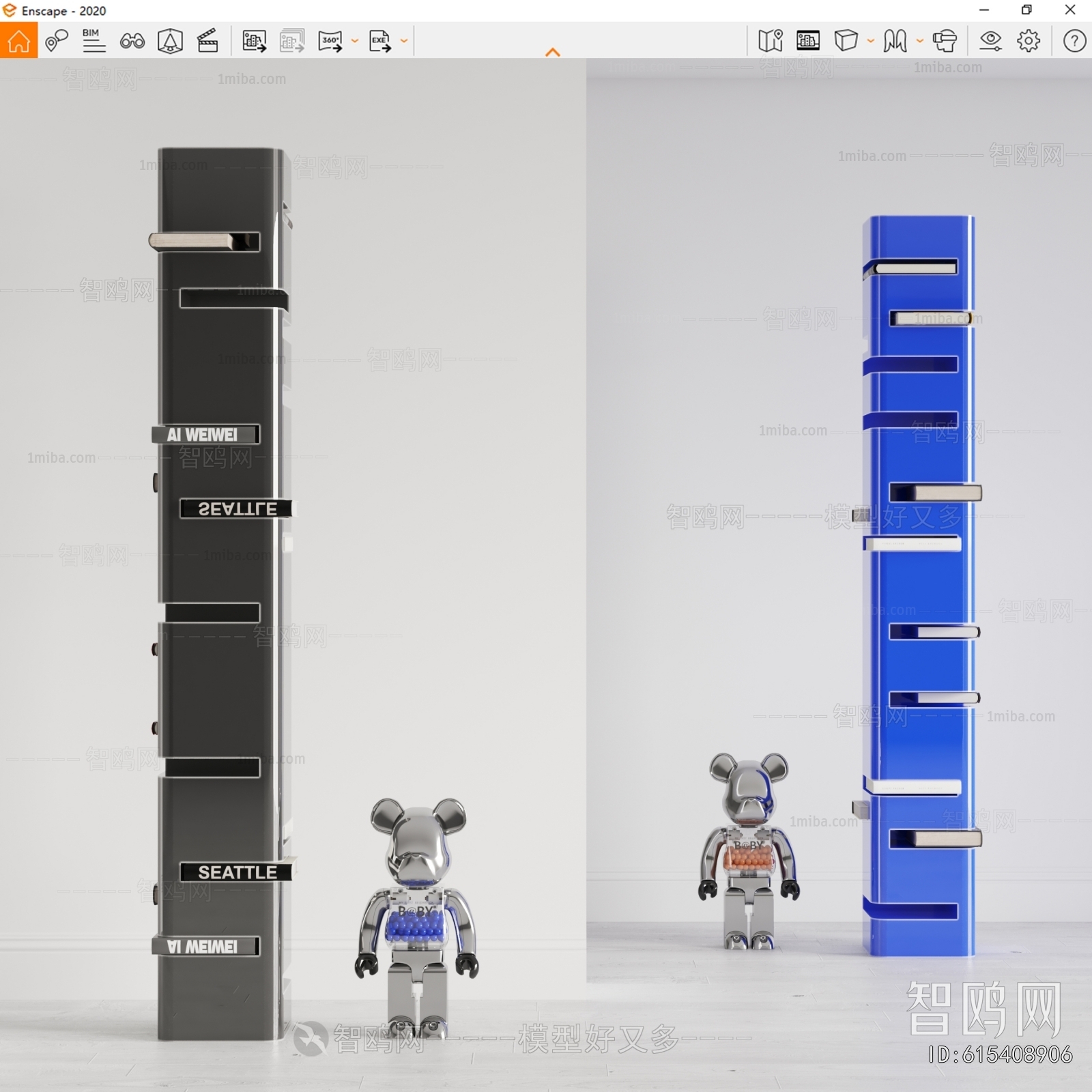Open the Video Editor clapperboard icon
The width and height of the screenshot is (1092, 1092).
pyautogui.click(x=207, y=41)
